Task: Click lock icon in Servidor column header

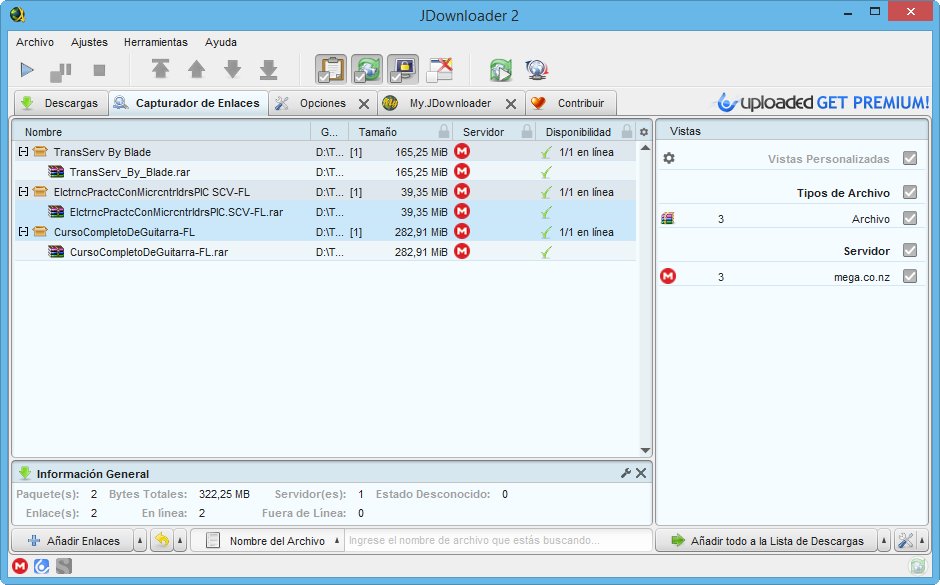Action: pyautogui.click(x=527, y=131)
